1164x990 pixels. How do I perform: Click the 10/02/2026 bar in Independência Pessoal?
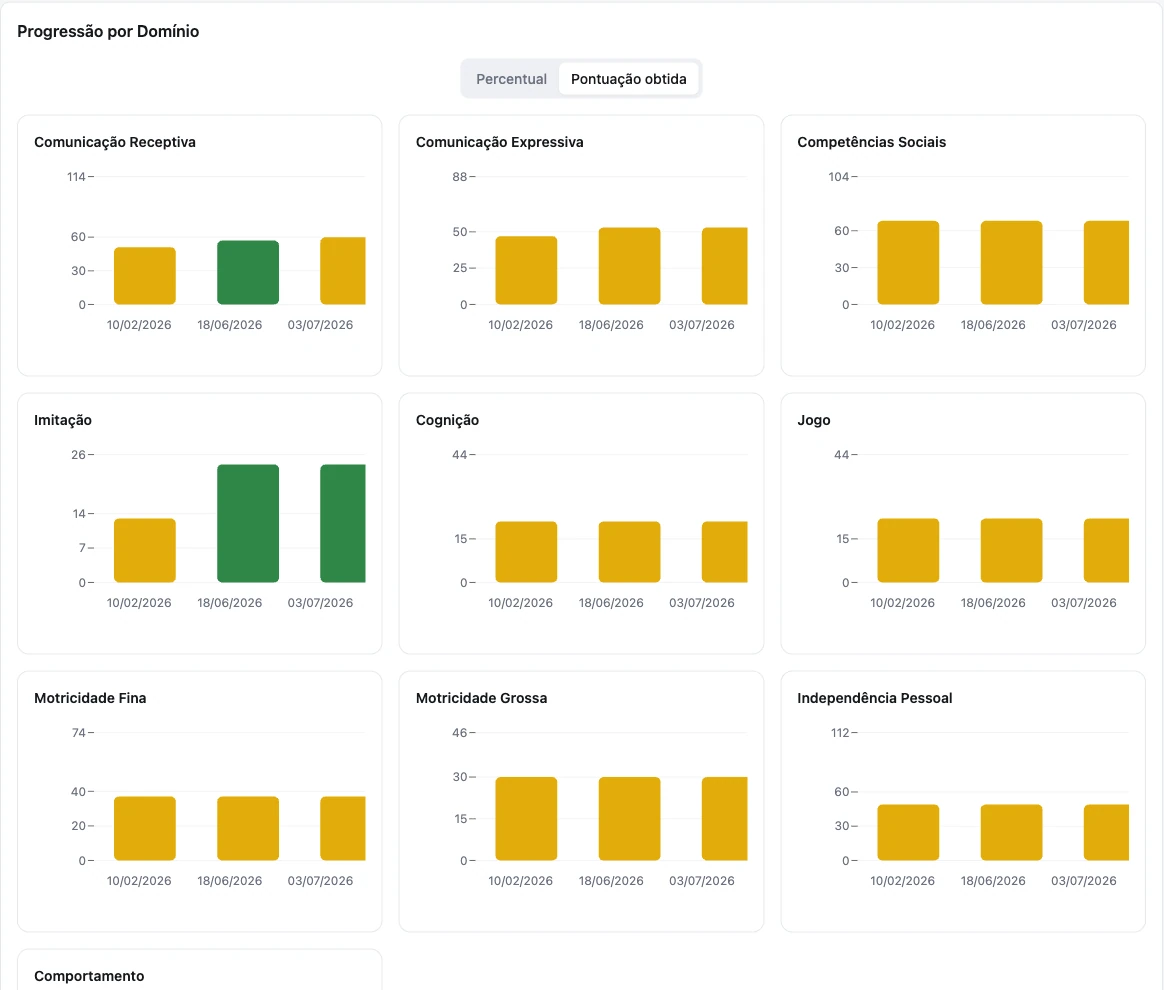pyautogui.click(x=908, y=833)
